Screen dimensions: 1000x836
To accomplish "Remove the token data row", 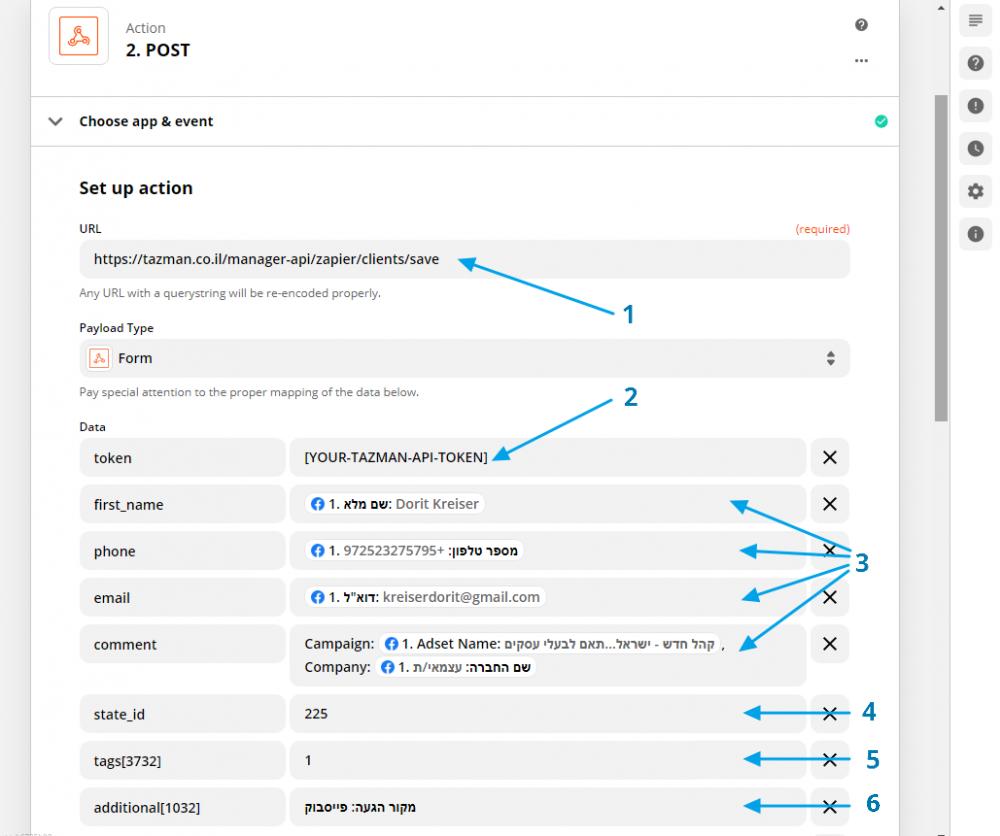I will pyautogui.click(x=829, y=458).
